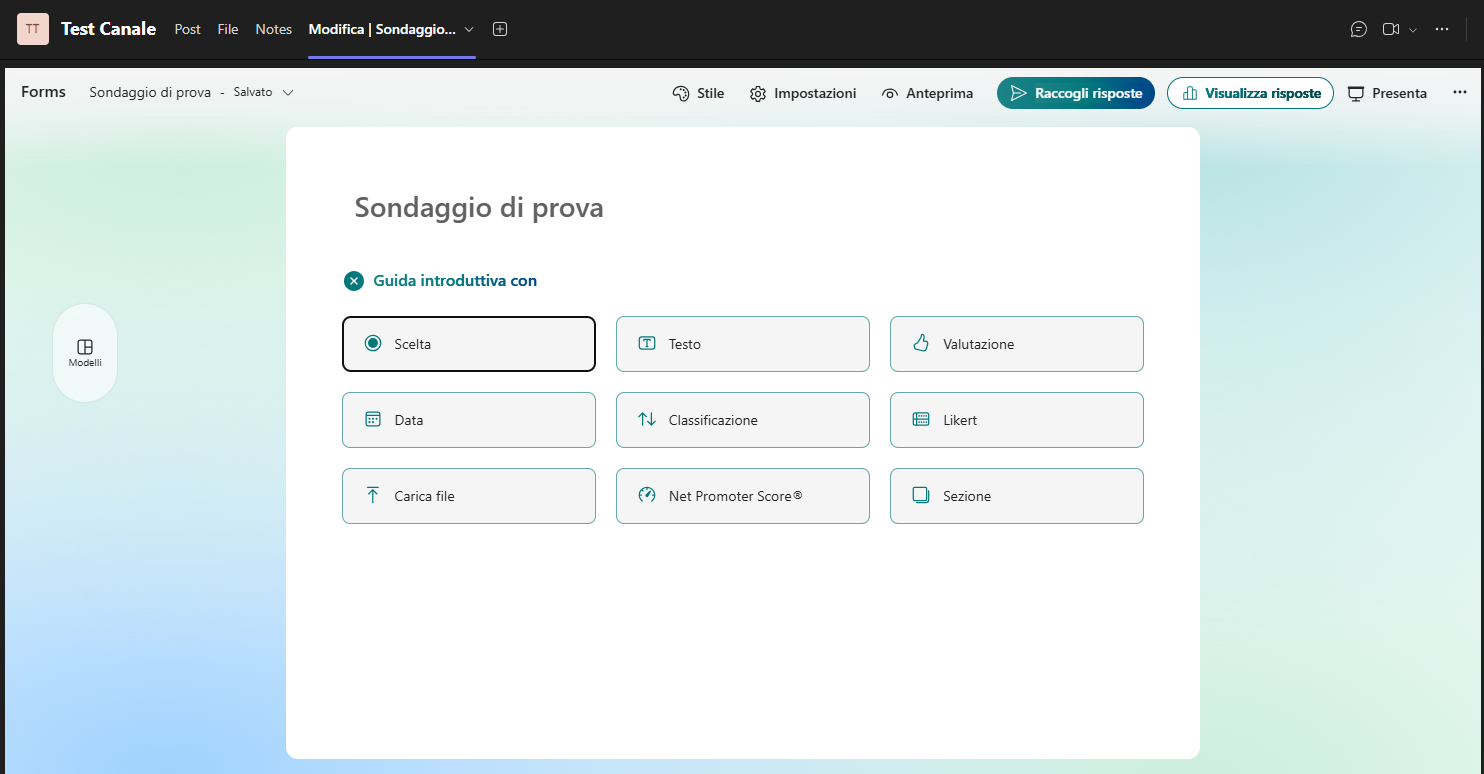Add a Valutazione rating question
This screenshot has width=1484, height=774.
point(1017,344)
